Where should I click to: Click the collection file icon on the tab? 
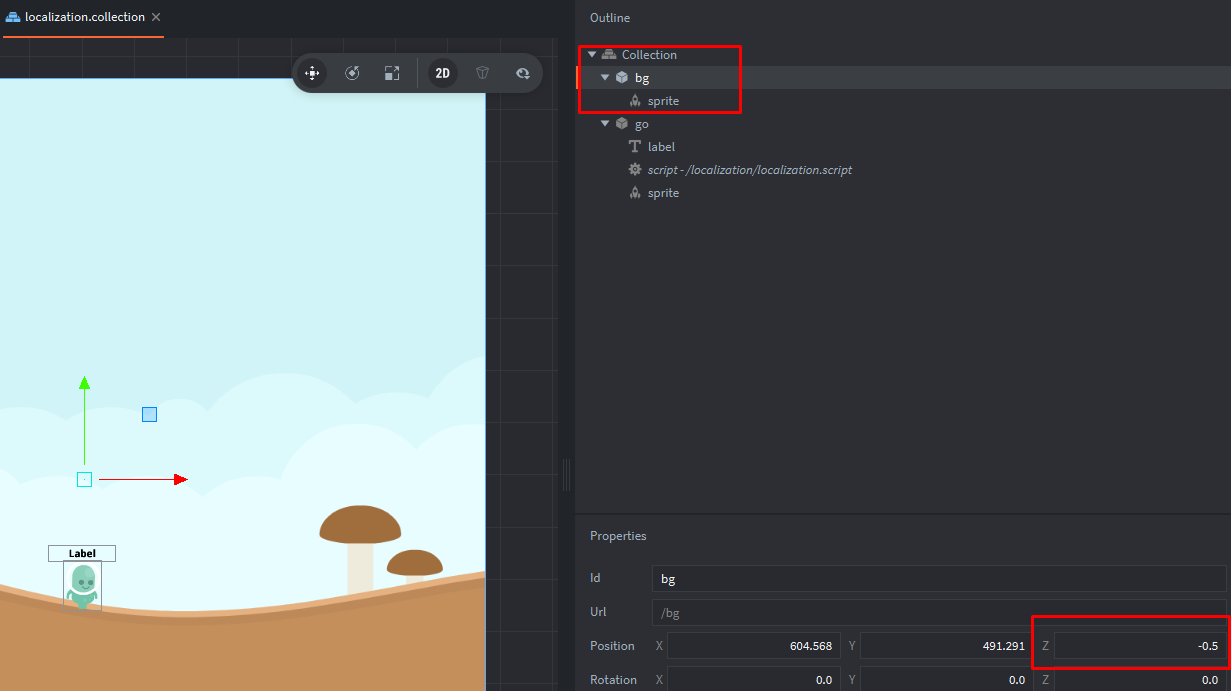coord(13,17)
